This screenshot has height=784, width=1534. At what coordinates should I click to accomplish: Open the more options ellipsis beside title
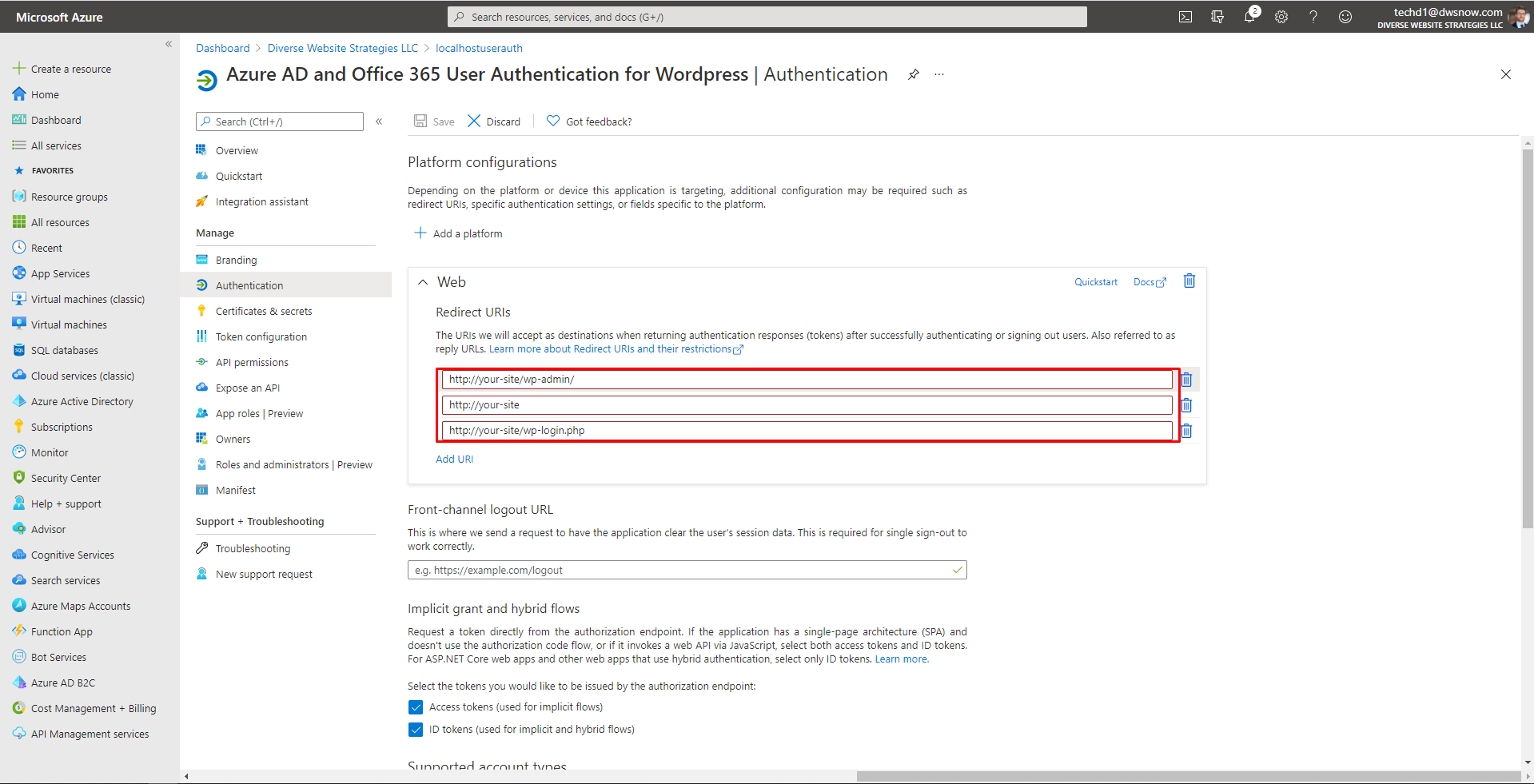(939, 74)
